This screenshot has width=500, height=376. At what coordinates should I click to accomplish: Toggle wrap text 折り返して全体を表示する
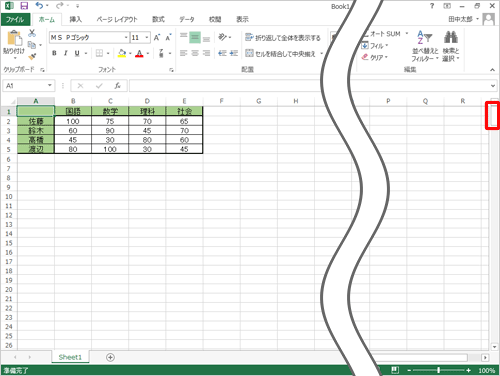point(283,38)
